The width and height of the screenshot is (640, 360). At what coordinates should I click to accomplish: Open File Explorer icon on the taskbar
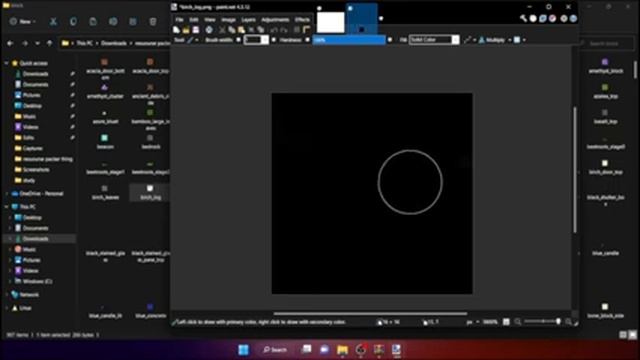click(x=342, y=350)
